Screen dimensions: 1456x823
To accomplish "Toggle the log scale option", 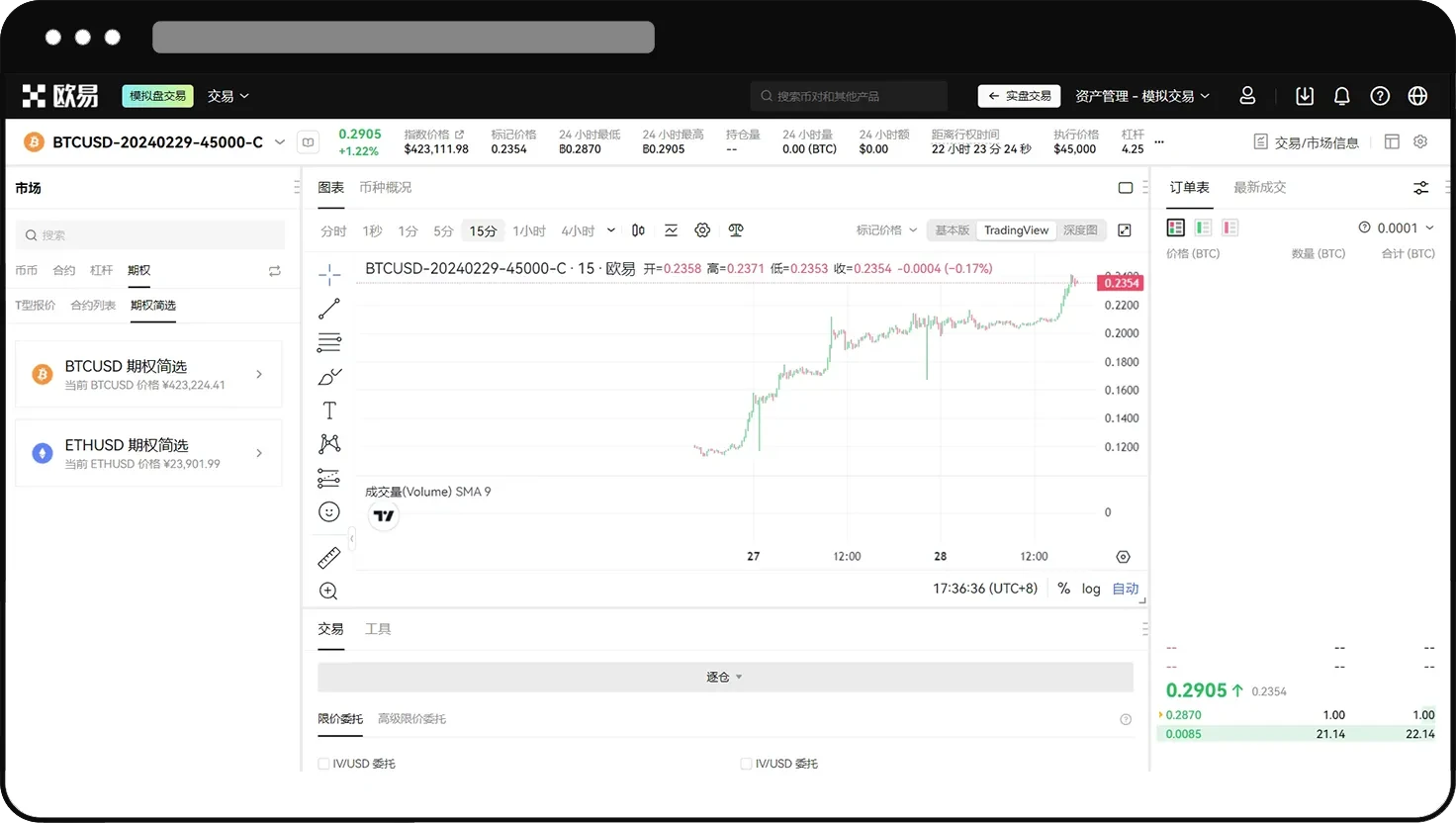I will pyautogui.click(x=1091, y=589).
